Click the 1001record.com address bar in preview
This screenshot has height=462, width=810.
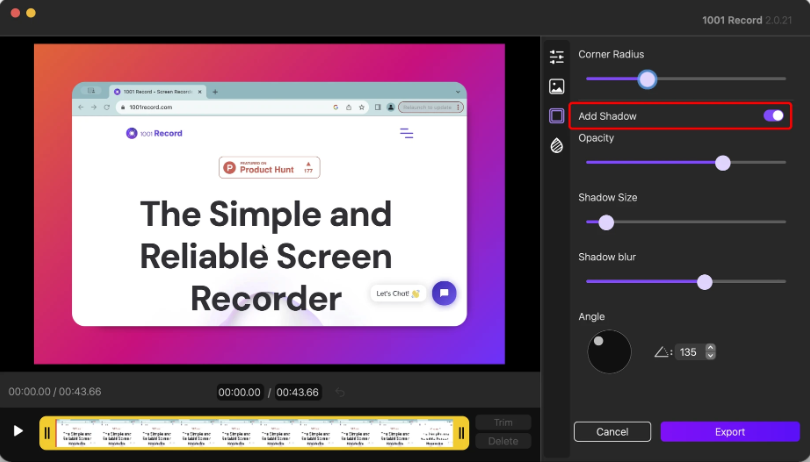[x=241, y=107]
